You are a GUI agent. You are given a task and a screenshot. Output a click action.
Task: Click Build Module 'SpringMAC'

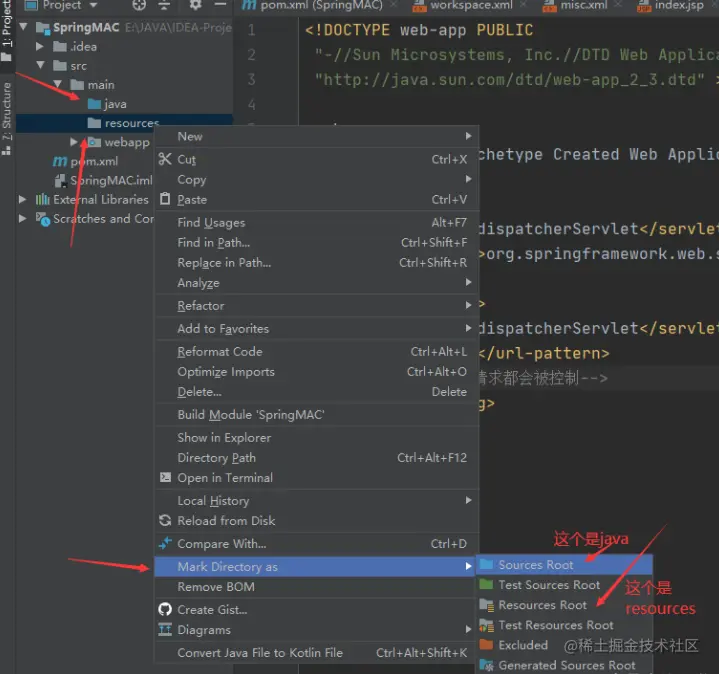pyautogui.click(x=316, y=415)
